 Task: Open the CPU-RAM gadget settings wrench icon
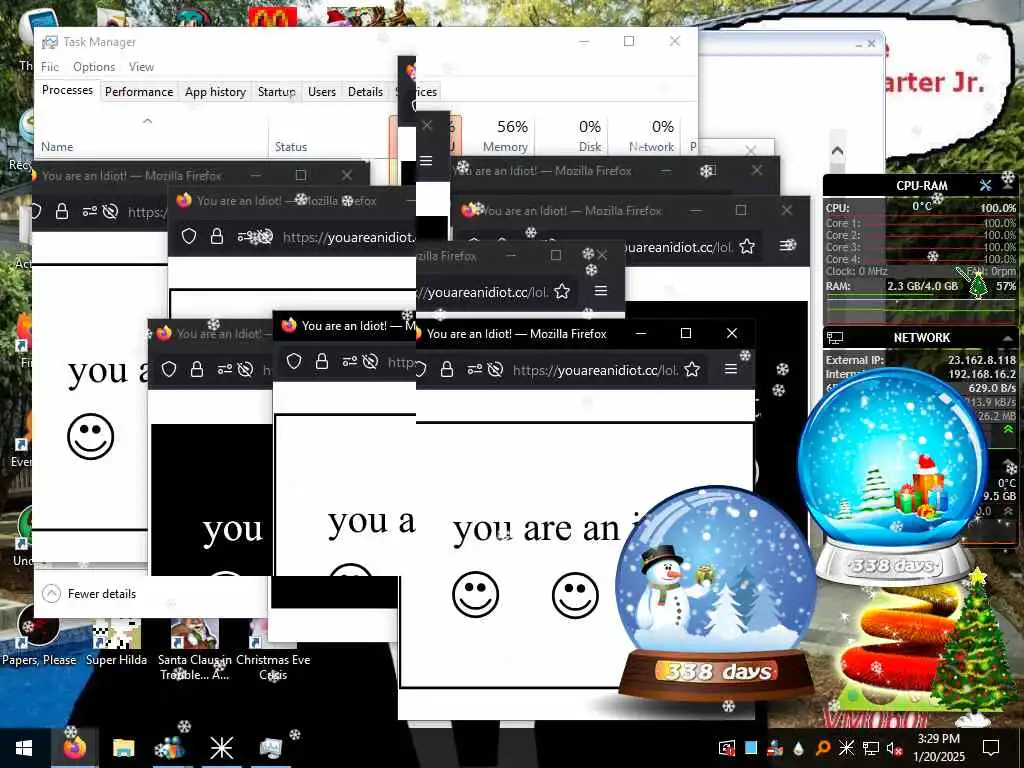coord(985,185)
